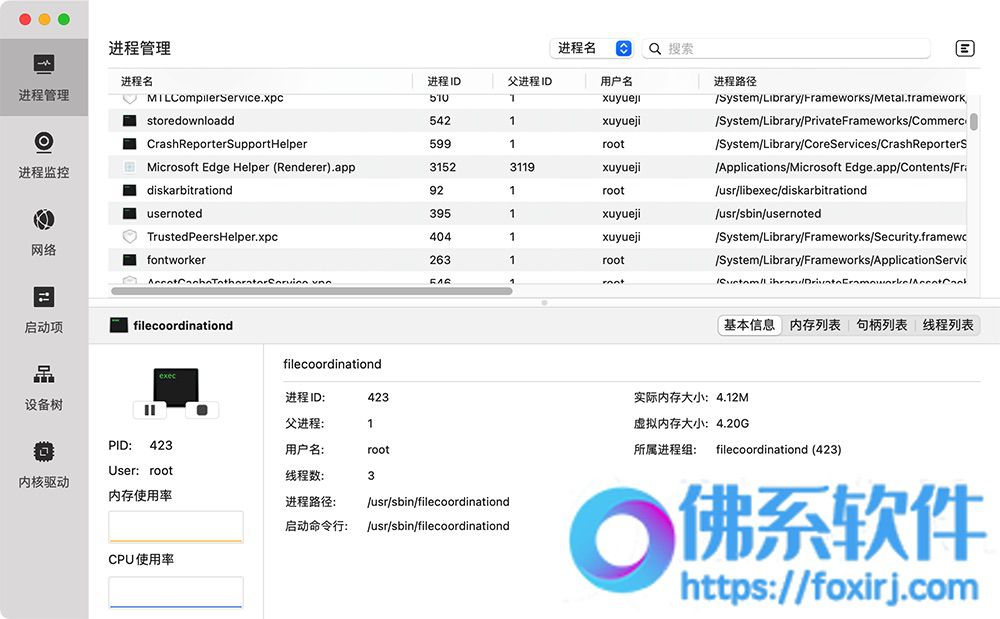Viewport: 1000px width, 619px height.
Task: Open the 设备树 sidebar section
Action: pyautogui.click(x=44, y=388)
